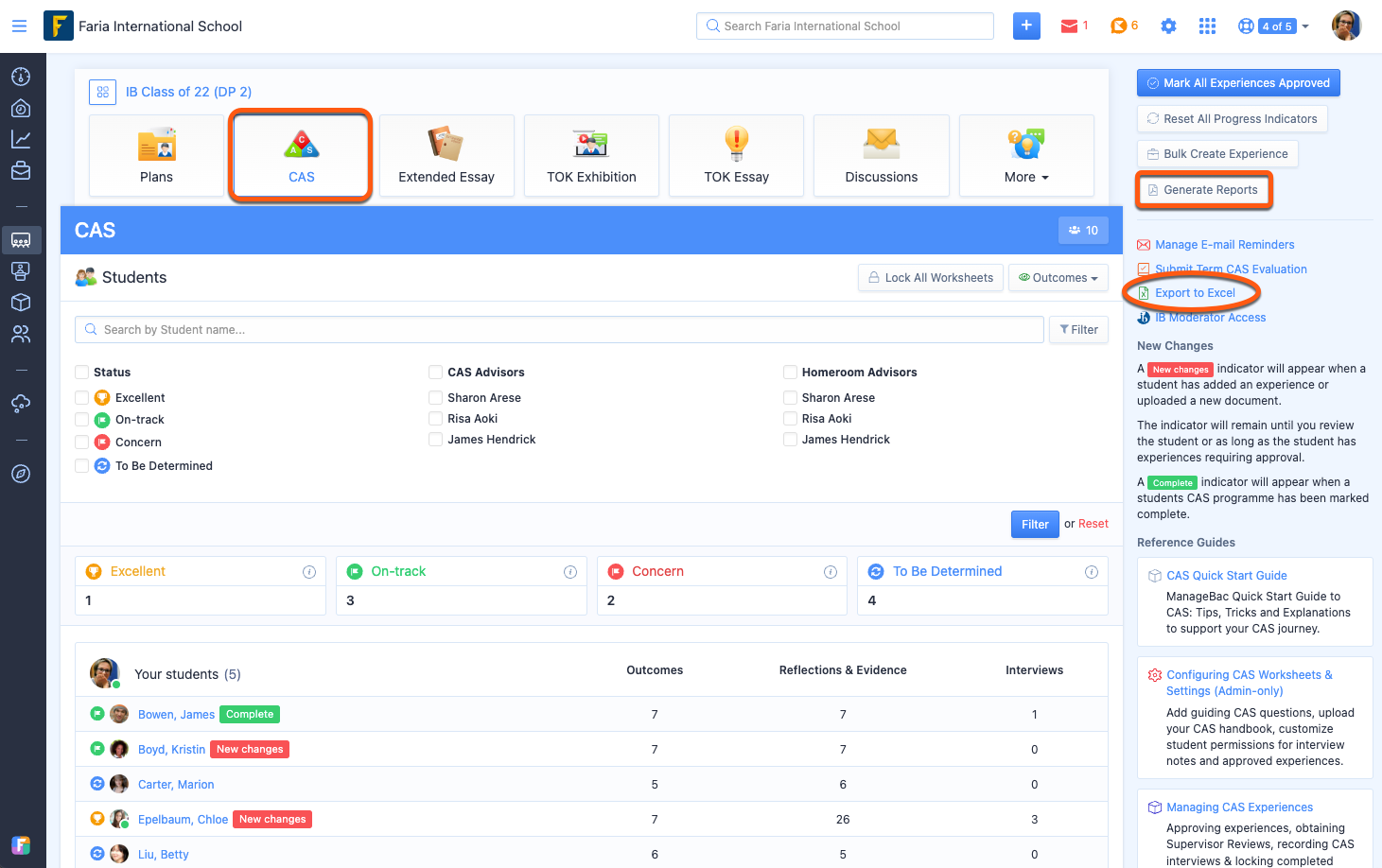Select the CAS tab

point(301,156)
